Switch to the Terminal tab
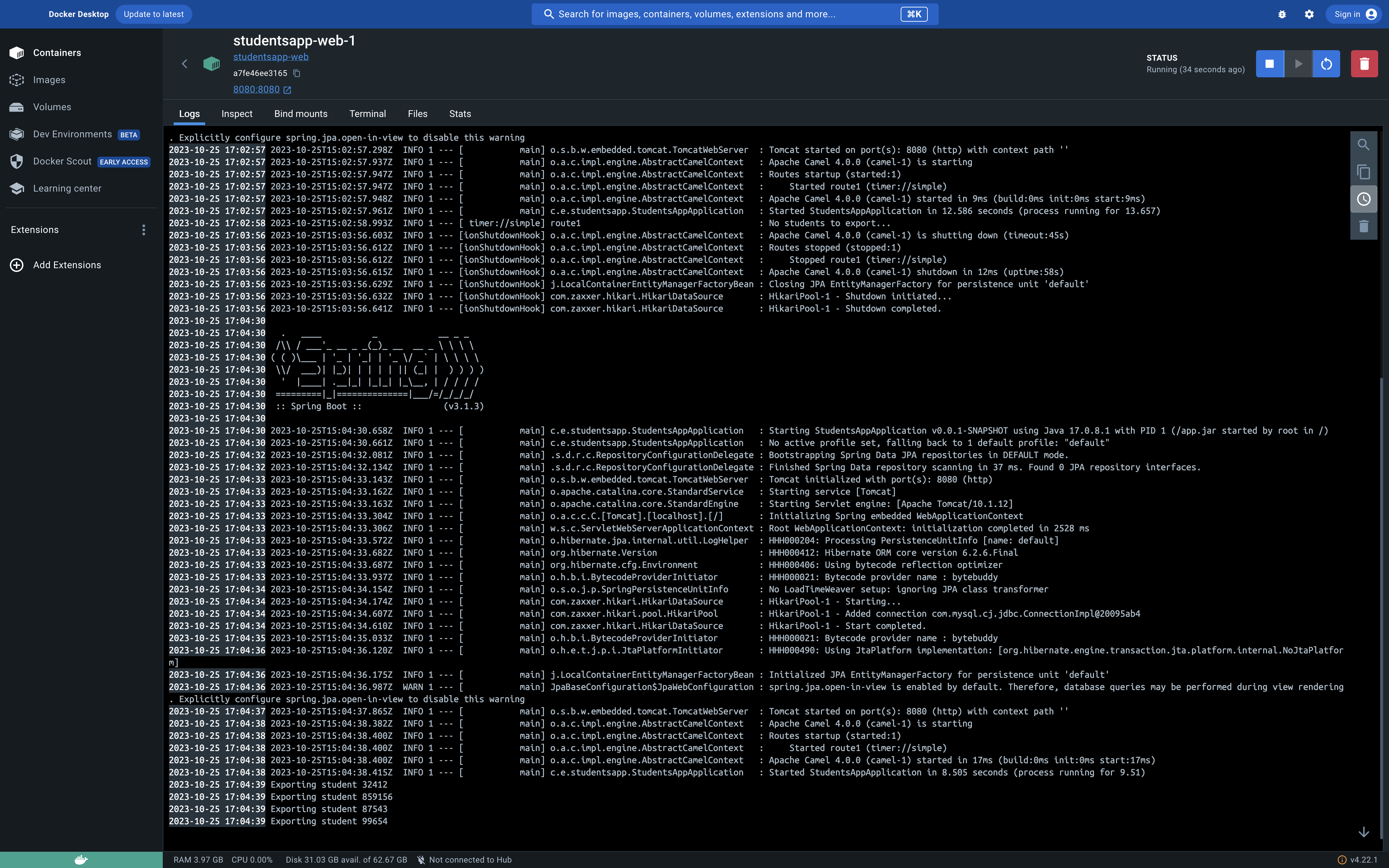 (367, 114)
